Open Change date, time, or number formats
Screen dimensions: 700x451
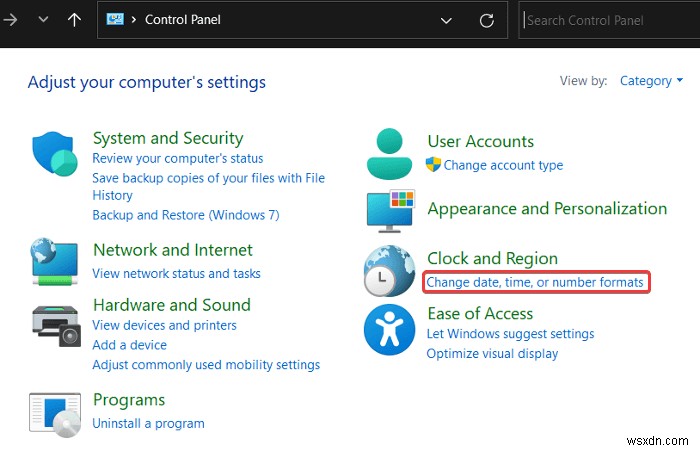tap(535, 283)
